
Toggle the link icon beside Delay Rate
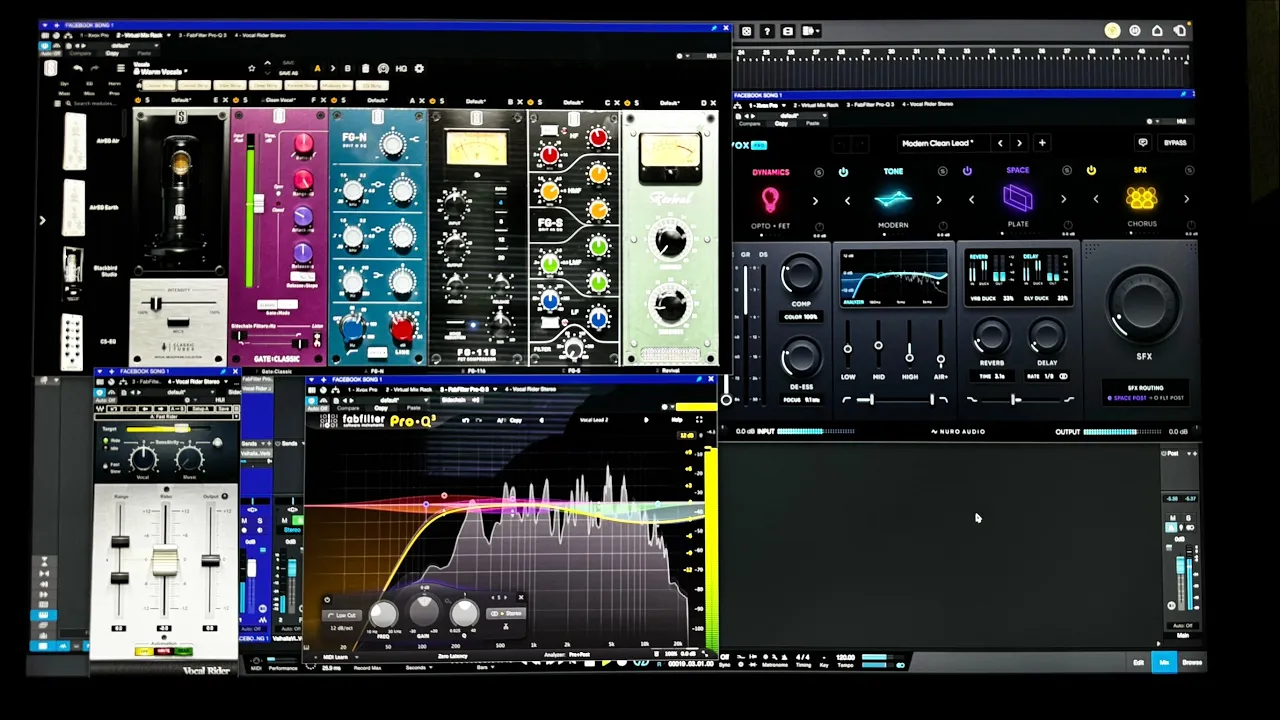(1063, 377)
